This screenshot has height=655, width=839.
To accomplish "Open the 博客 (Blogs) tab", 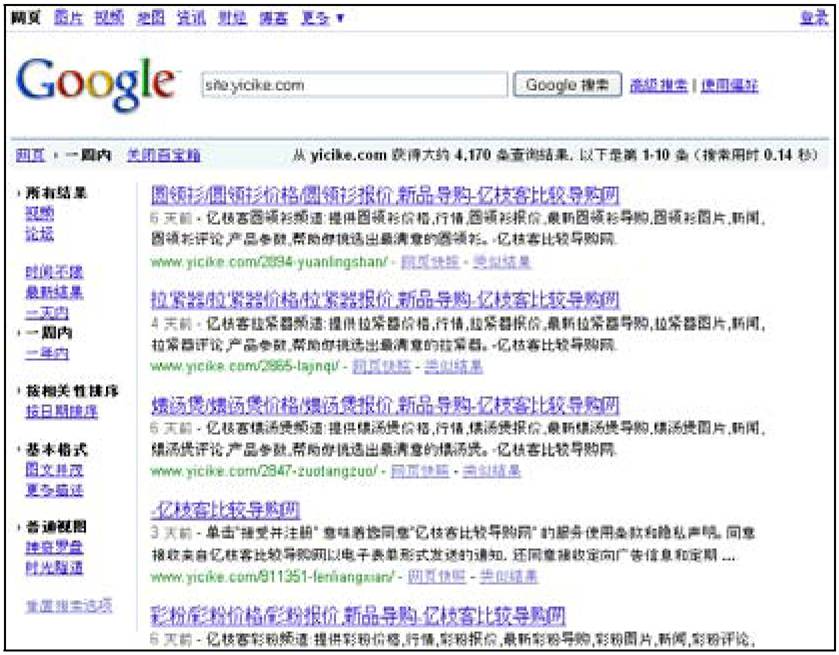I will [273, 18].
